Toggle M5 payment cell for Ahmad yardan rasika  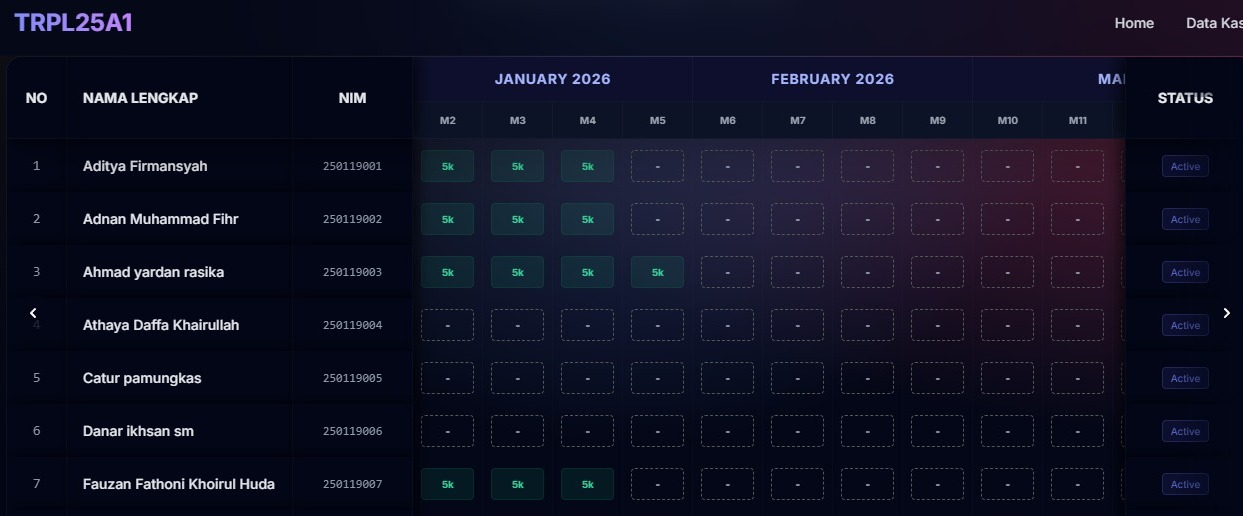657,272
